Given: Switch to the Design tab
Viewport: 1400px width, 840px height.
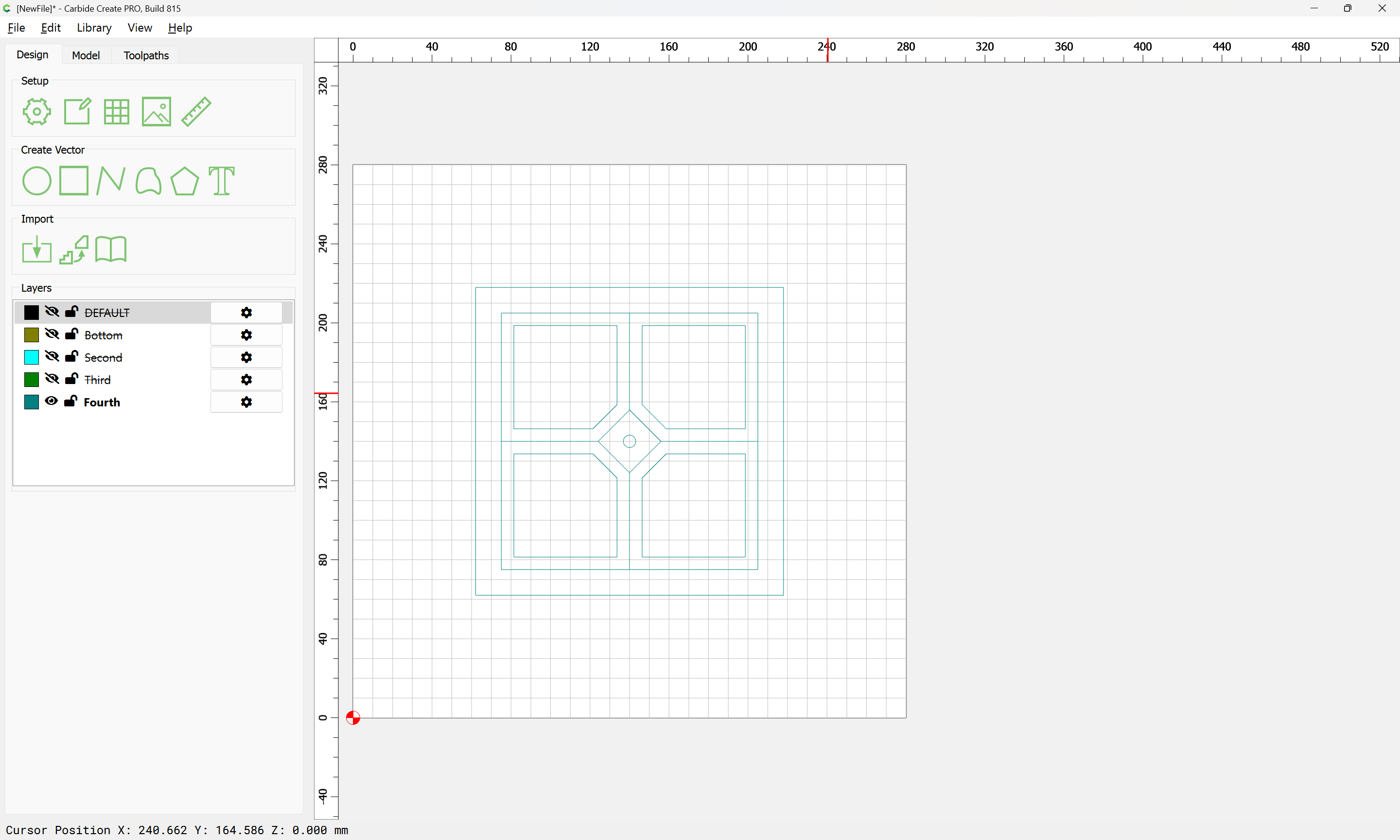Looking at the screenshot, I should pos(32,54).
